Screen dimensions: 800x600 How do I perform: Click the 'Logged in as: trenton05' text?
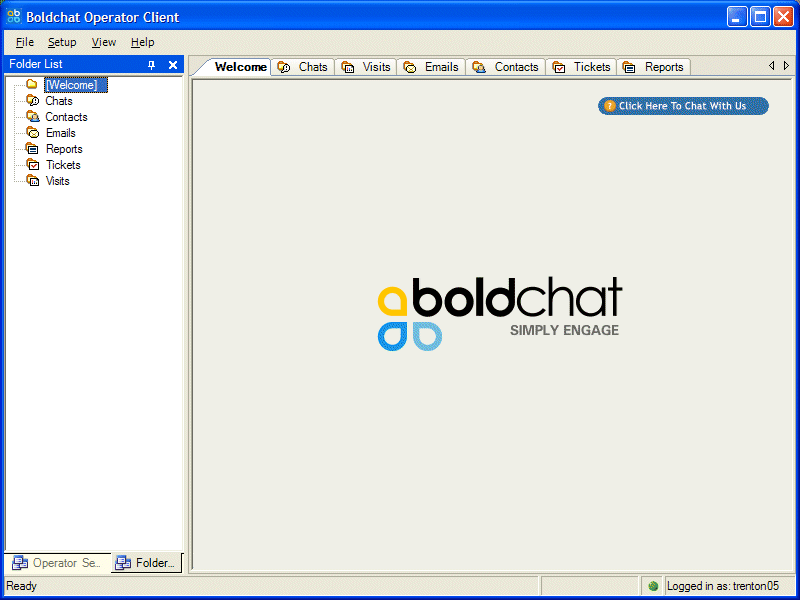[723, 586]
